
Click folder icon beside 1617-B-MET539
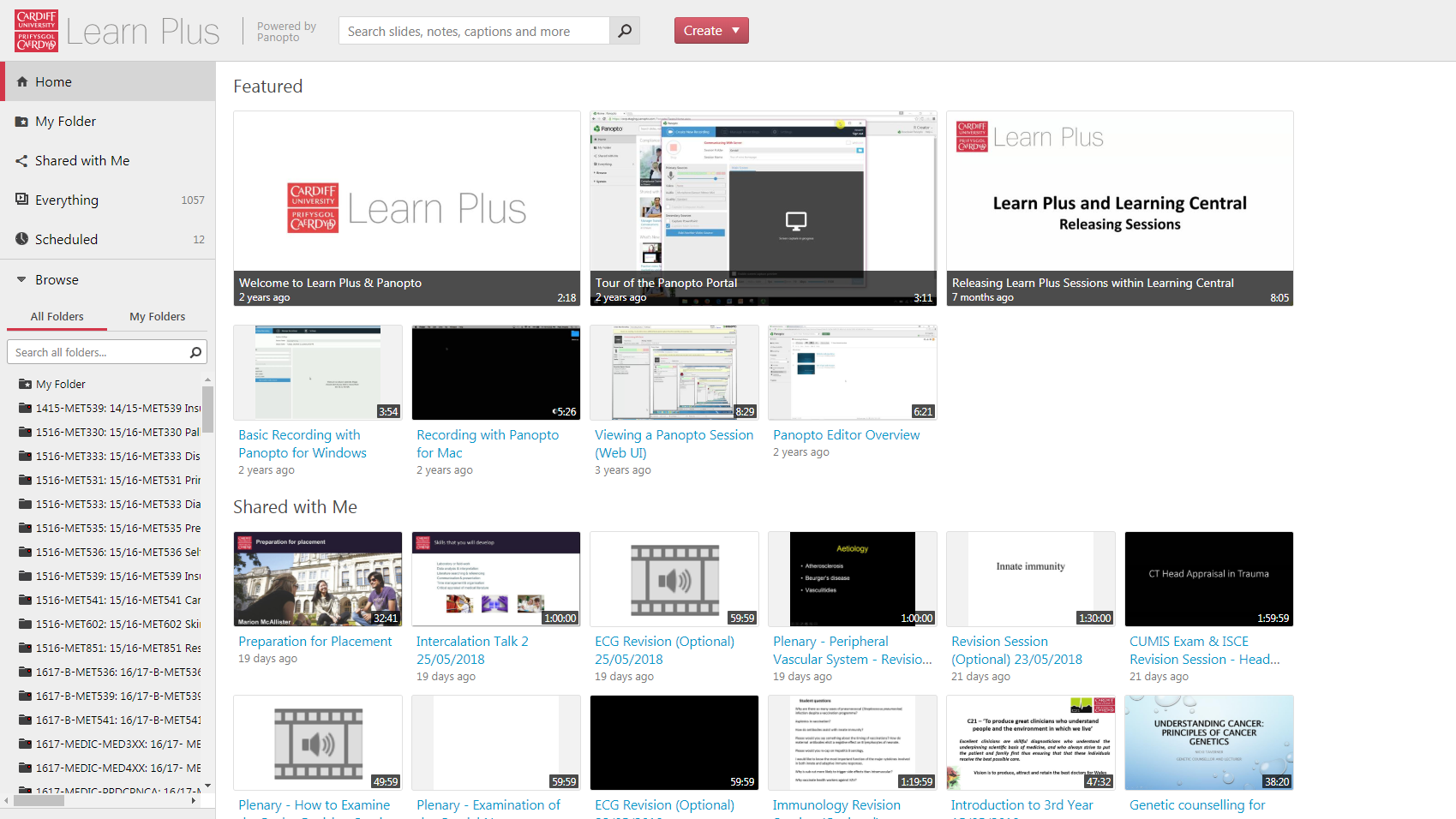coord(25,696)
